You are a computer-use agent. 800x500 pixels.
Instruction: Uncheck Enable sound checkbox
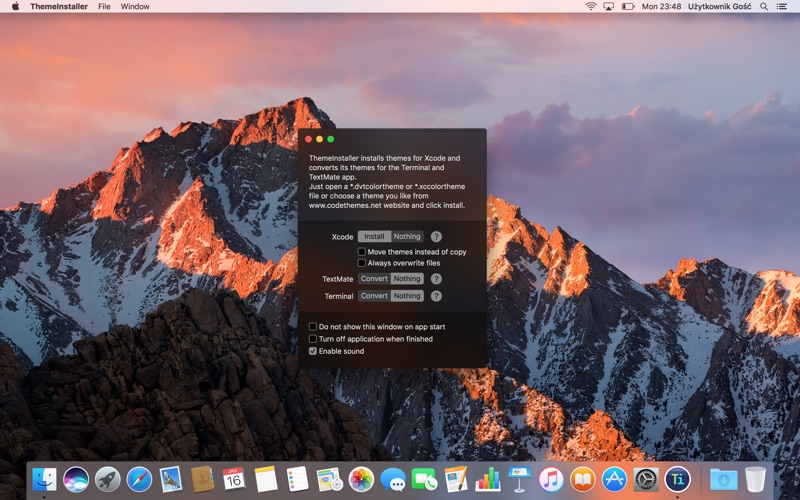pos(313,351)
